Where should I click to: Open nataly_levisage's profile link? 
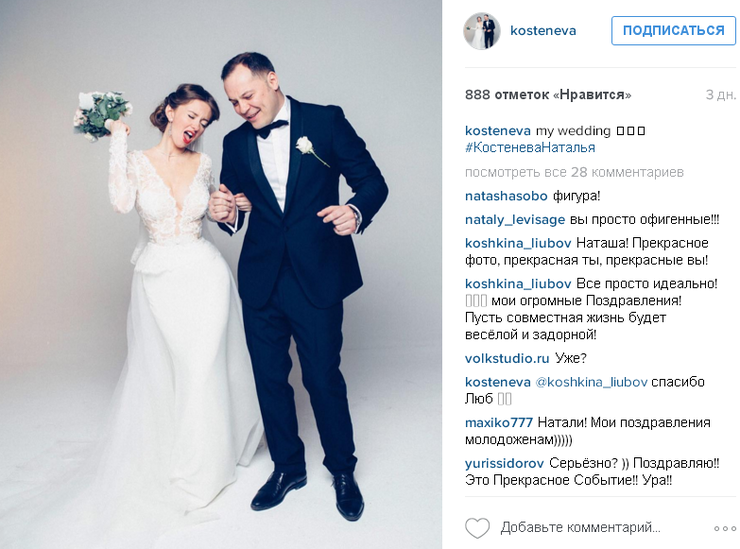515,220
